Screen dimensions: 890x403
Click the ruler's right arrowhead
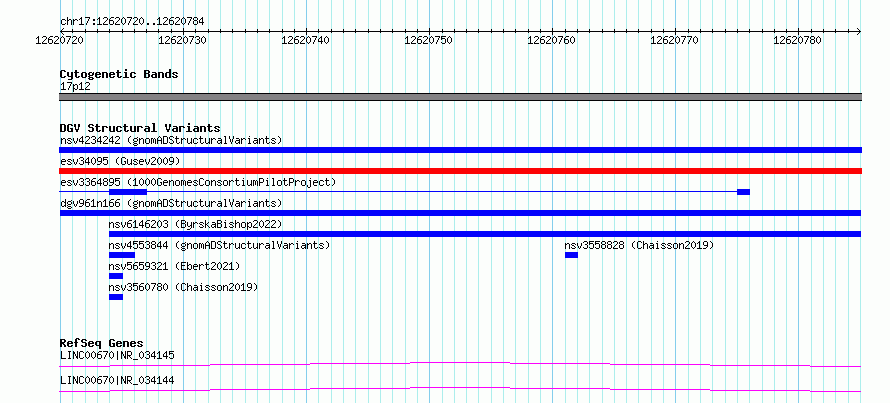(x=858, y=31)
